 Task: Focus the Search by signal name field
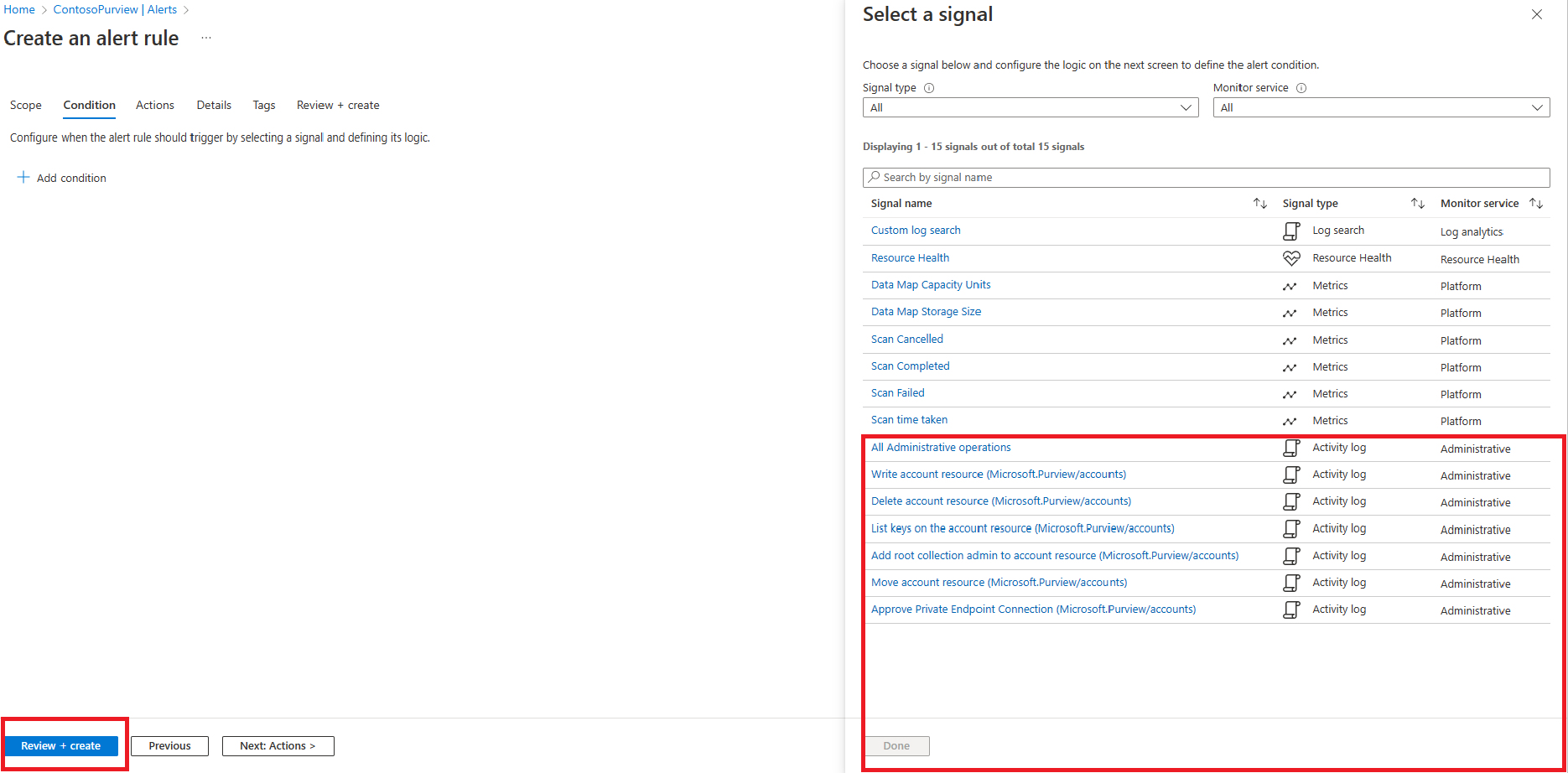pos(1206,178)
